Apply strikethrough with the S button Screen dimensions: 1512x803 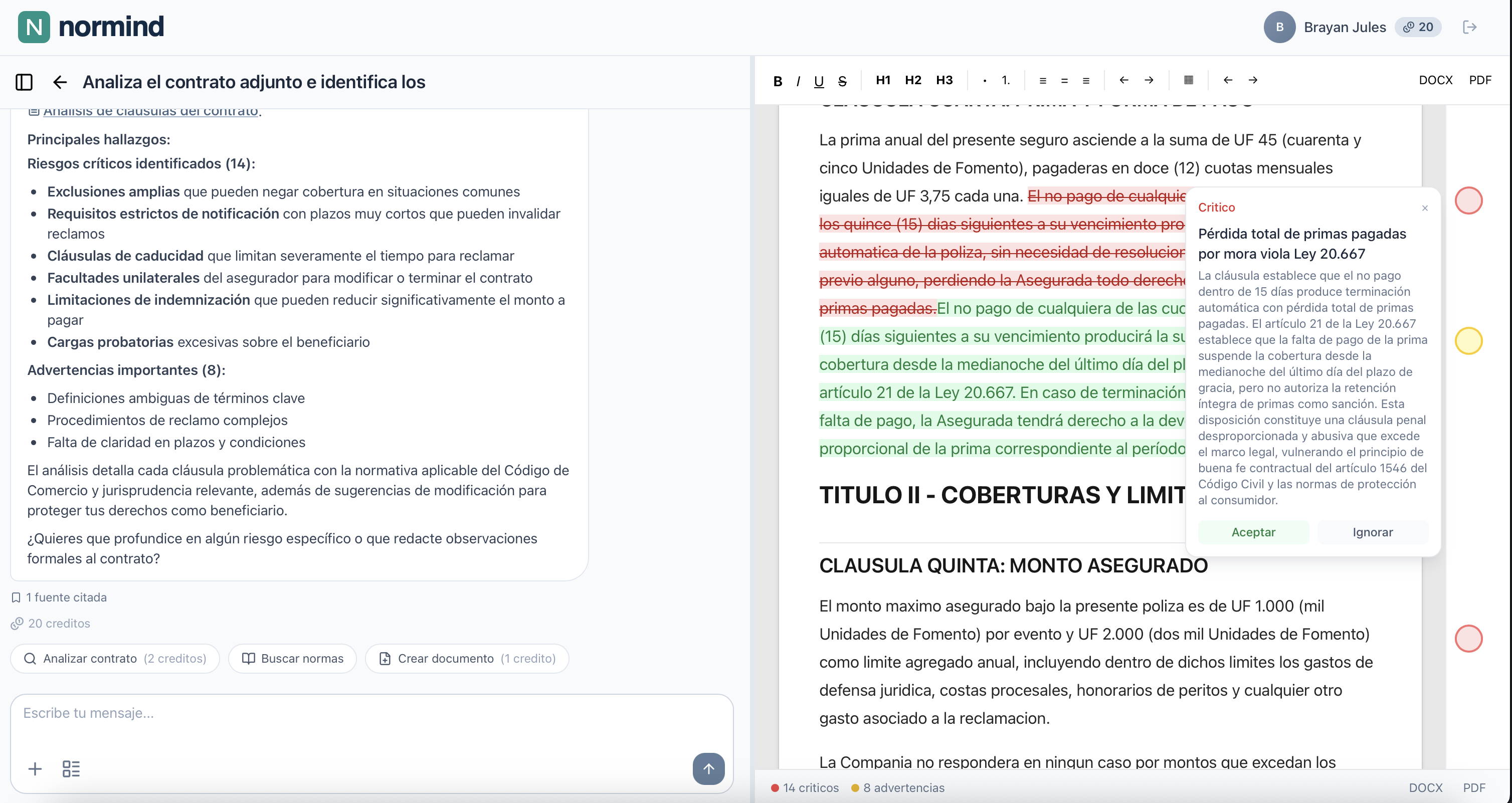tap(842, 80)
